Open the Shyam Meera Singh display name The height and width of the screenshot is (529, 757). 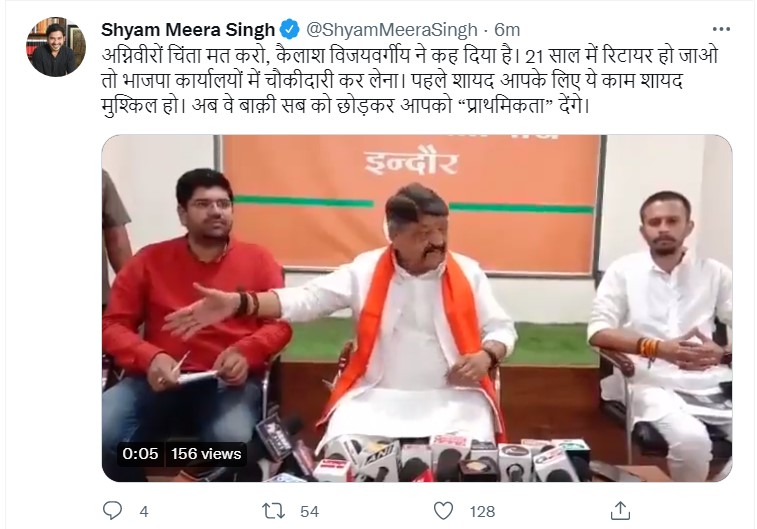188,30
